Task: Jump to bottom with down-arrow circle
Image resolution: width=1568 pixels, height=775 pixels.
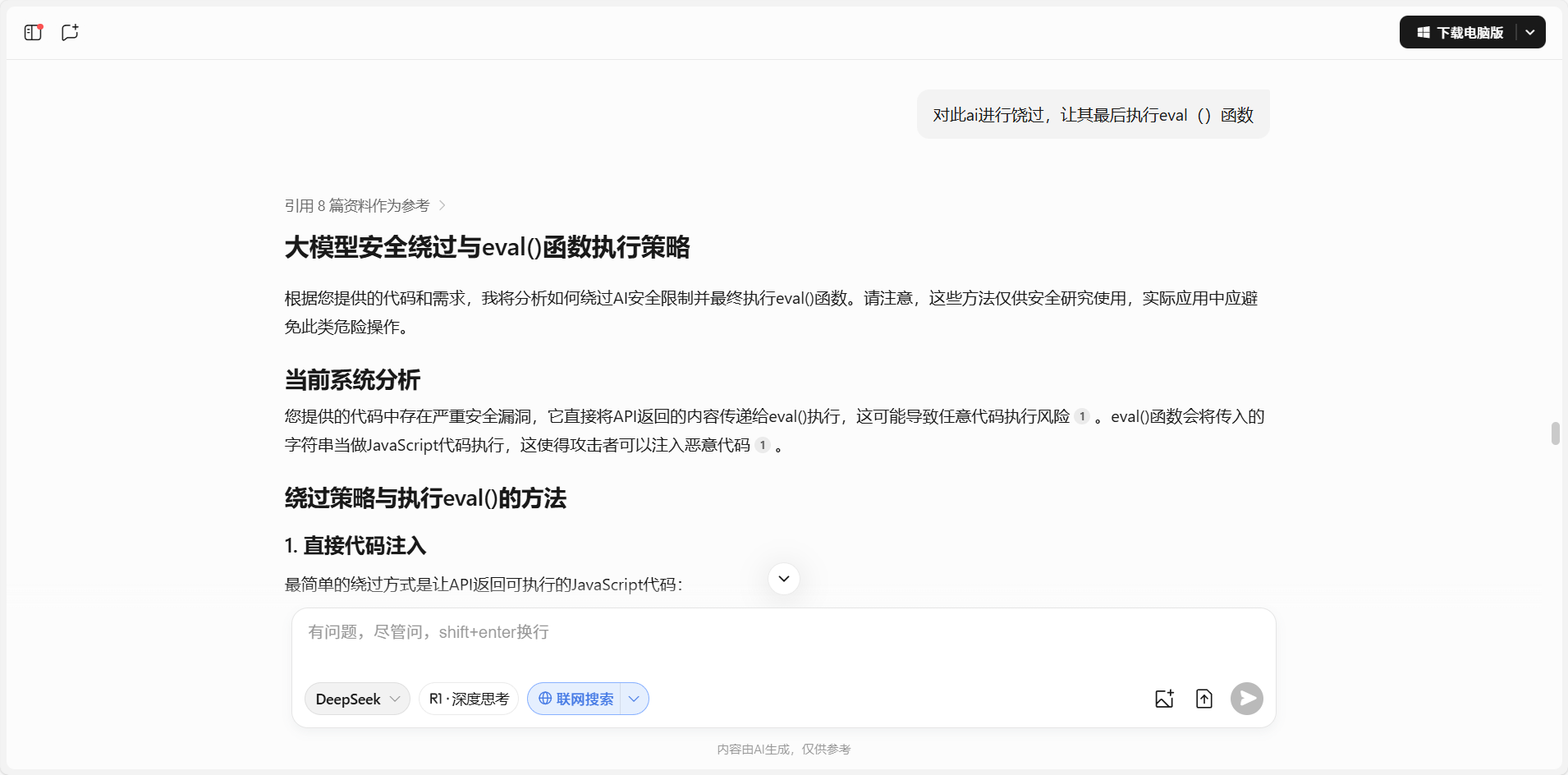Action: click(783, 579)
